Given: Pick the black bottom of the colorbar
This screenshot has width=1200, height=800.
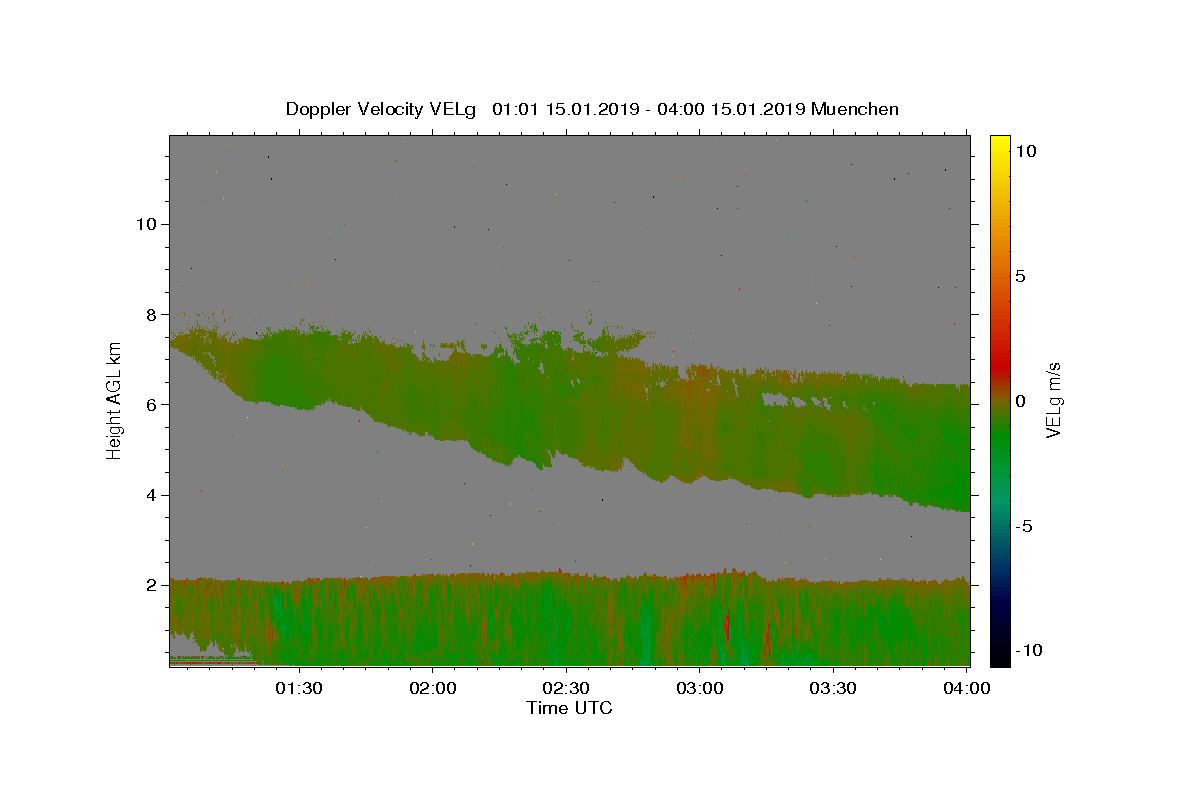Looking at the screenshot, I should click(1000, 658).
